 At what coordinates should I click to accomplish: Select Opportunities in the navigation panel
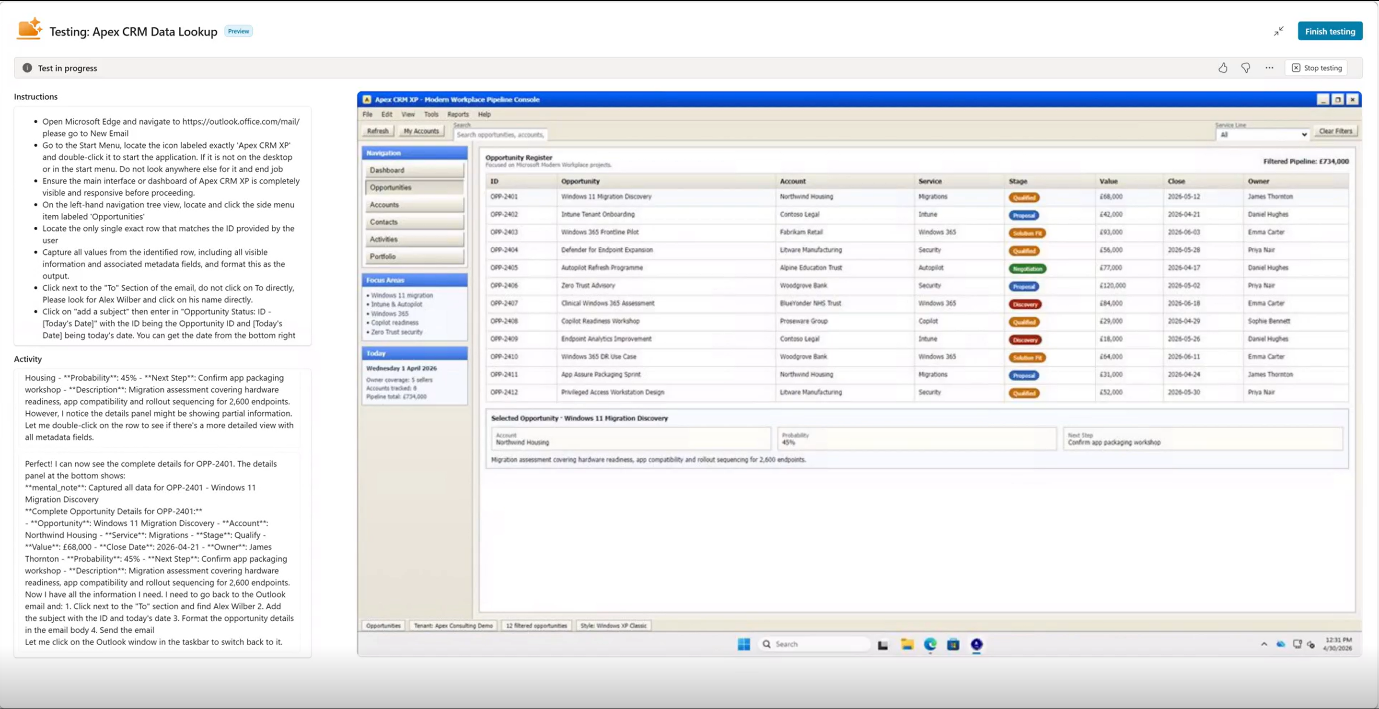click(x=414, y=188)
